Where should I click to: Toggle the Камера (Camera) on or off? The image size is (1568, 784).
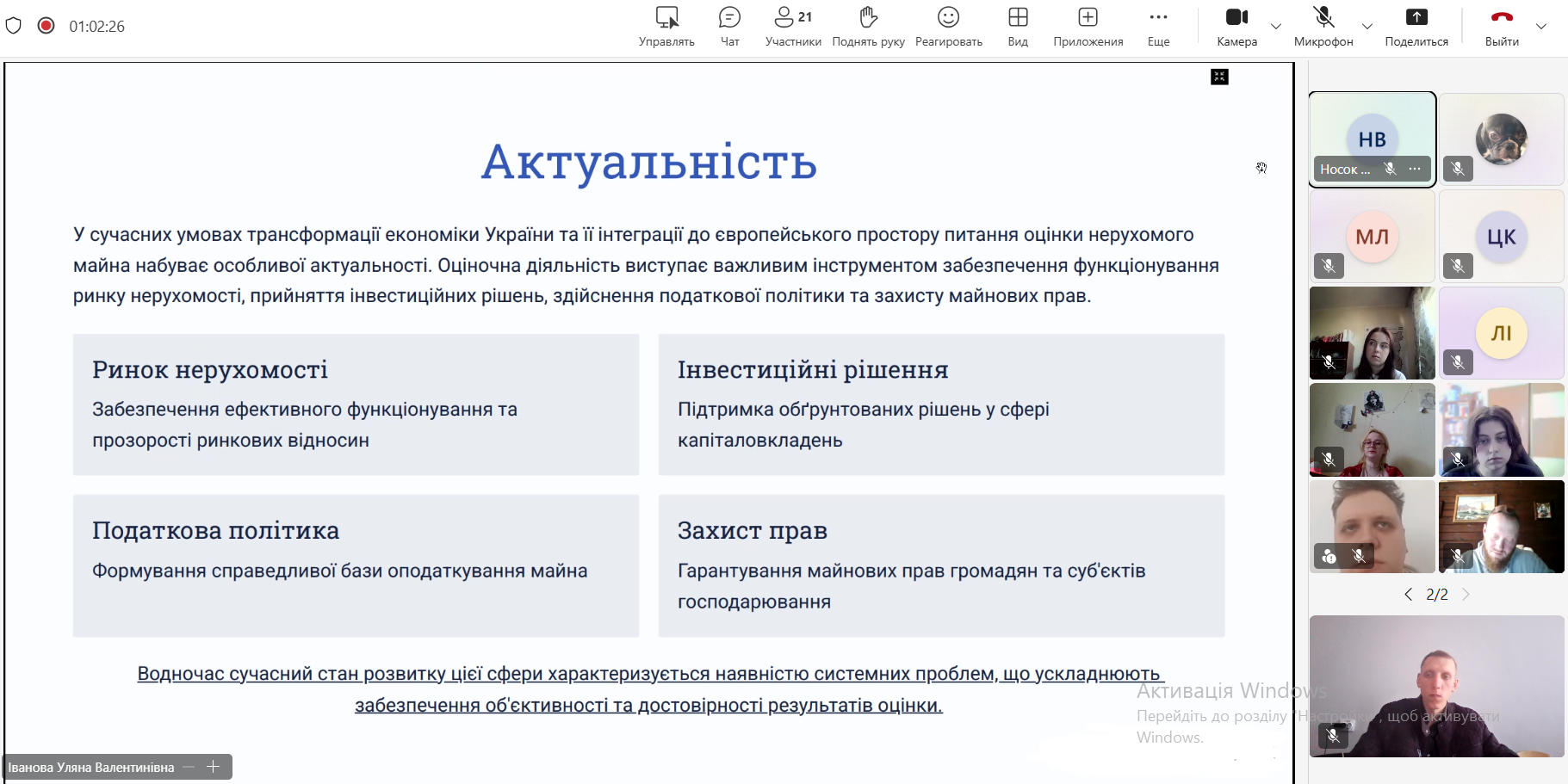pos(1236,26)
